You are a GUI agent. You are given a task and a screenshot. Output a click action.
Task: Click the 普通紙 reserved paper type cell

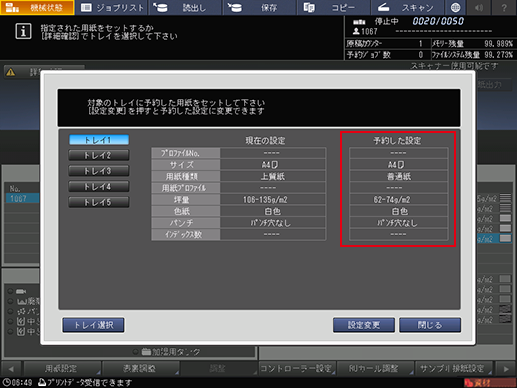tap(398, 176)
